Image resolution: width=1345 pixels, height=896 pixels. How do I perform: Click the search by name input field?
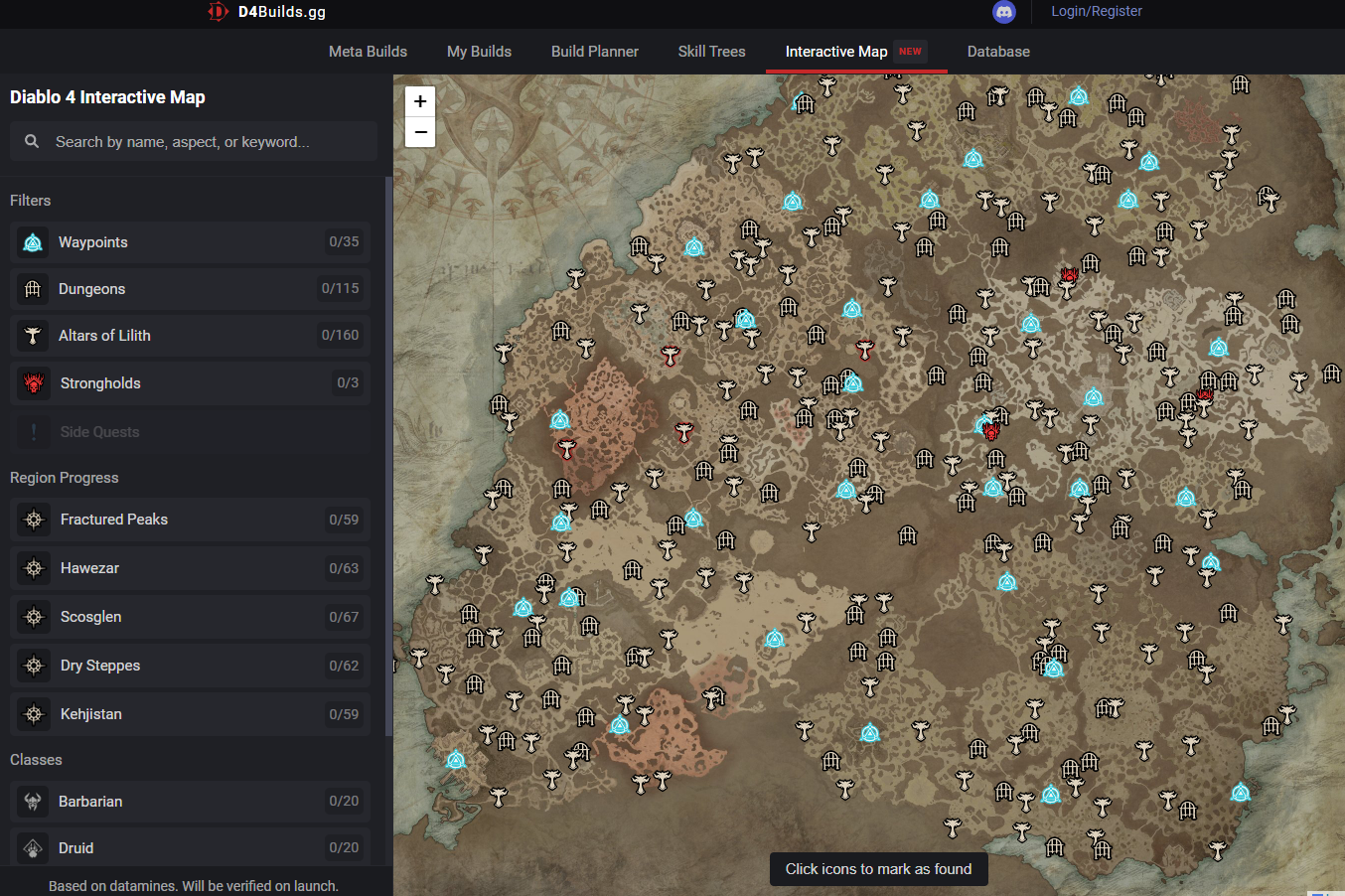[194, 141]
